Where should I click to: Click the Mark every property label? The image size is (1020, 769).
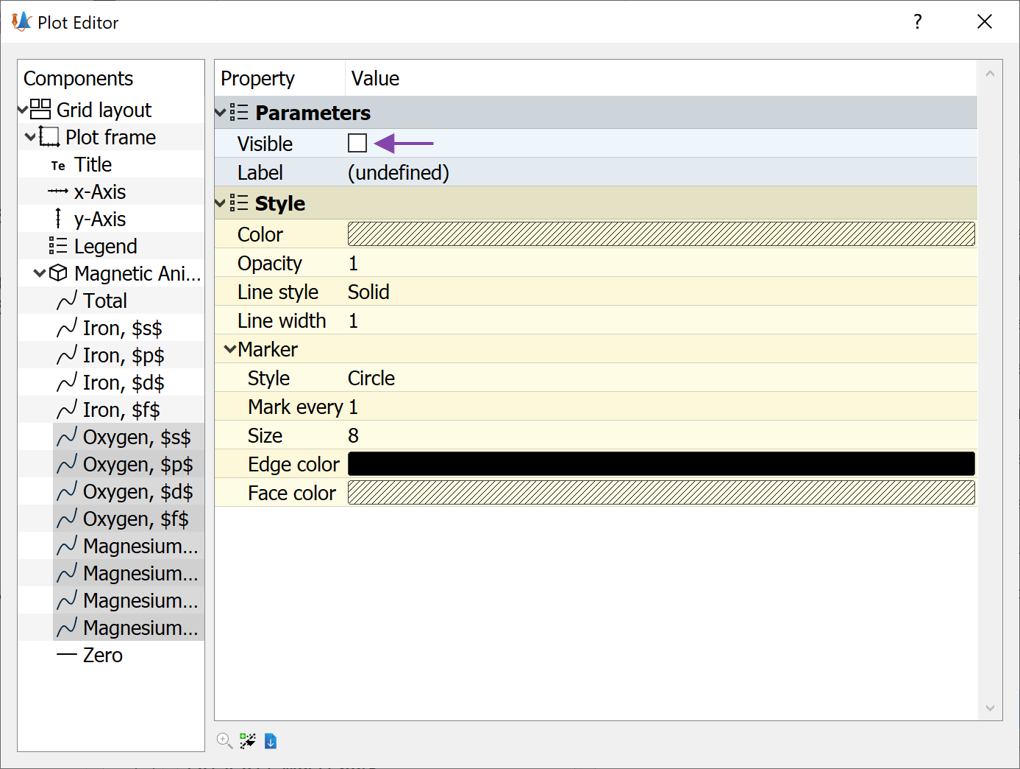(295, 407)
